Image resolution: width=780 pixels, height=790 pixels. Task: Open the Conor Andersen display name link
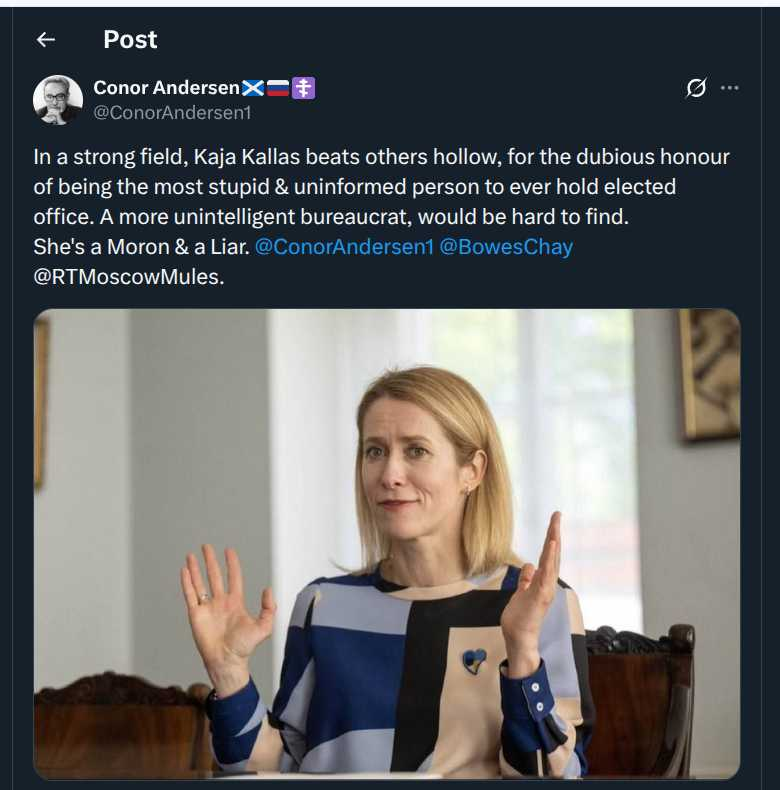167,88
